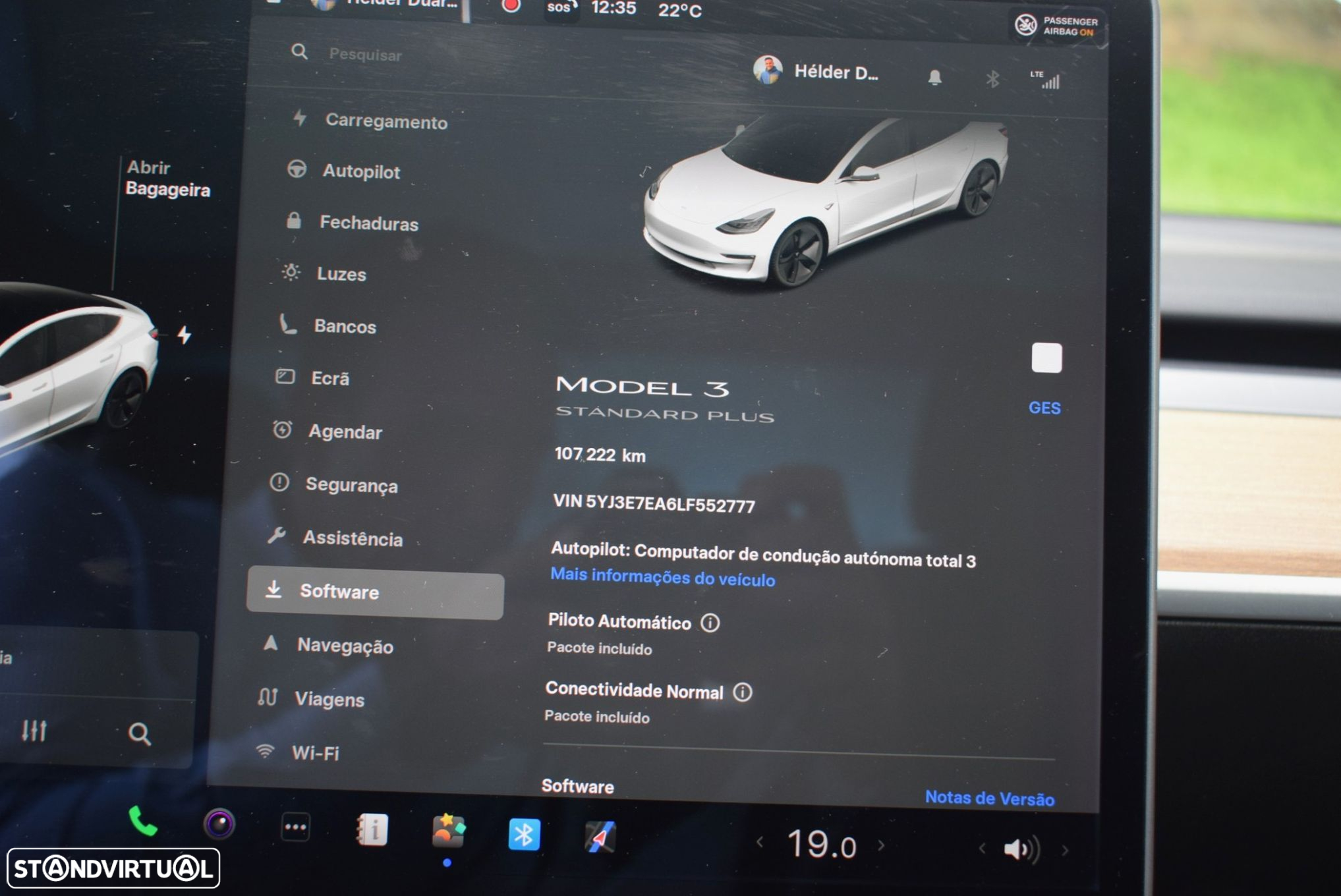Raise volume with right arrow
The image size is (1341, 896).
click(x=1066, y=851)
